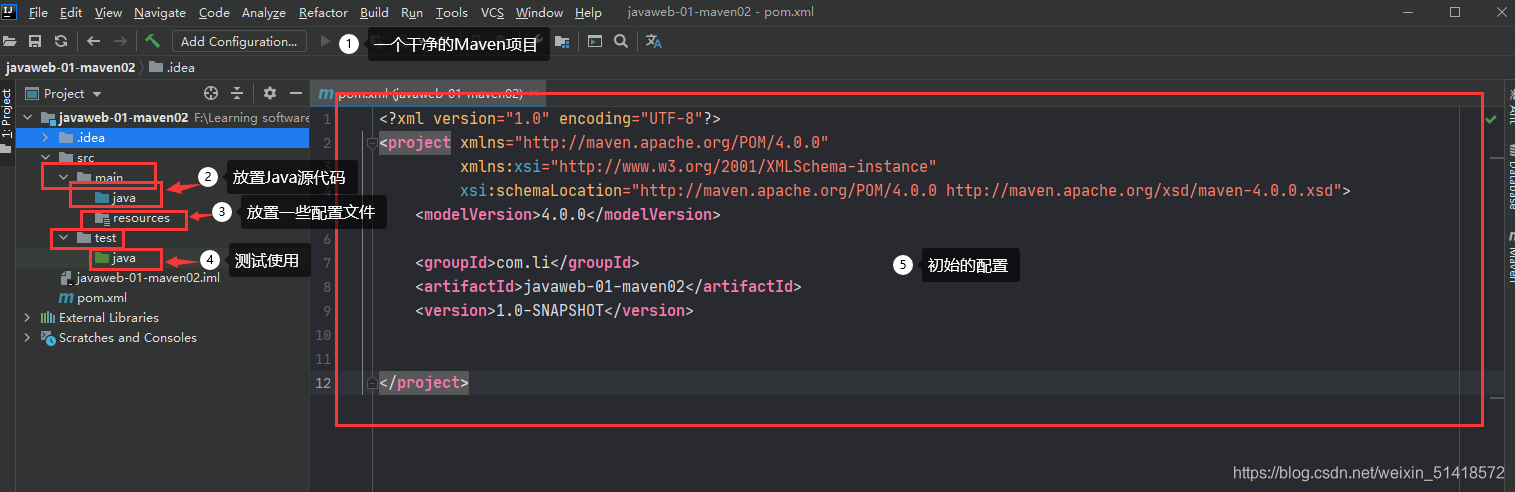The width and height of the screenshot is (1515, 492).
Task: Click the Translate toolbar icon
Action: [654, 41]
